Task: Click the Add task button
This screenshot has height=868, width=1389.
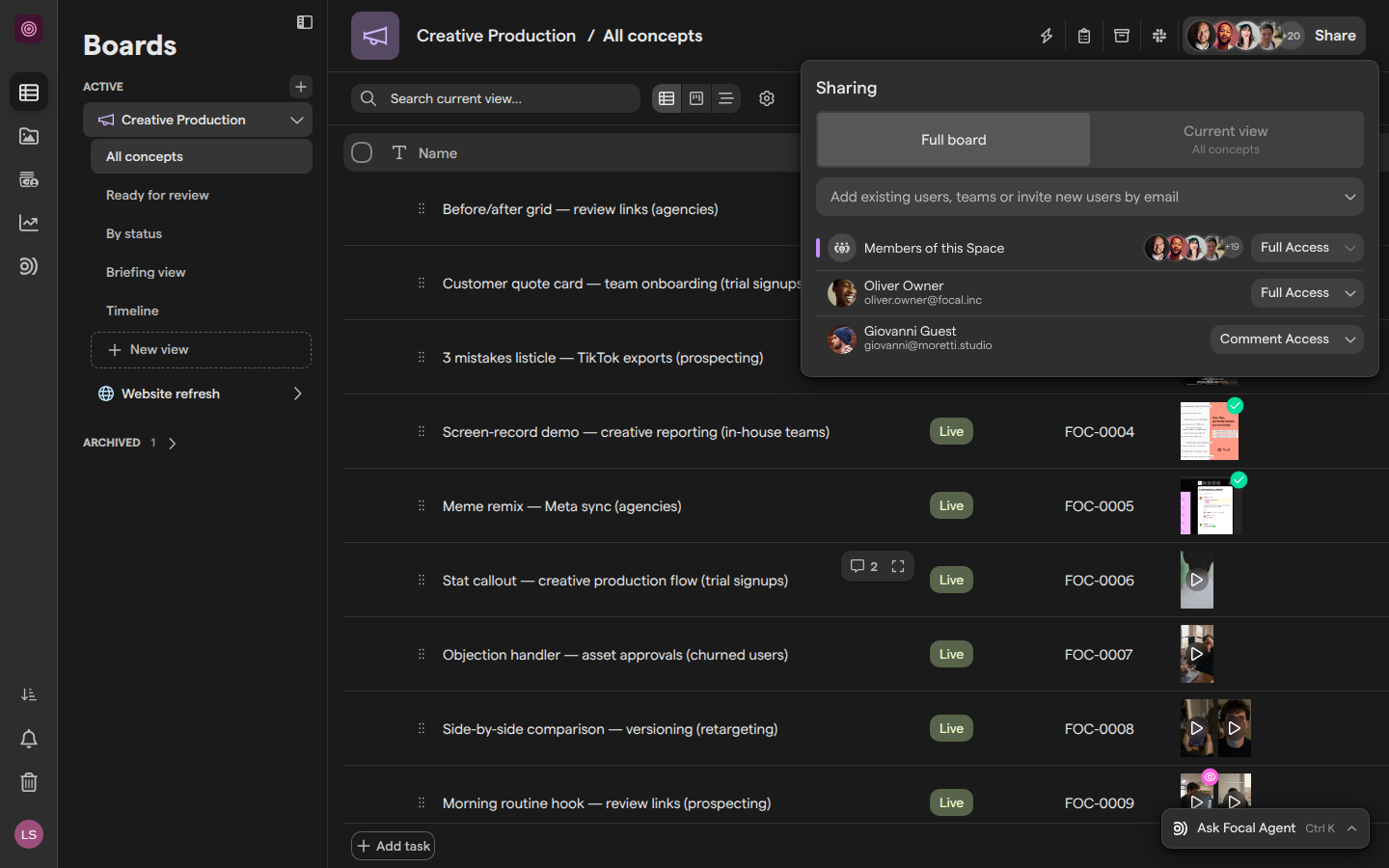Action: [x=393, y=846]
